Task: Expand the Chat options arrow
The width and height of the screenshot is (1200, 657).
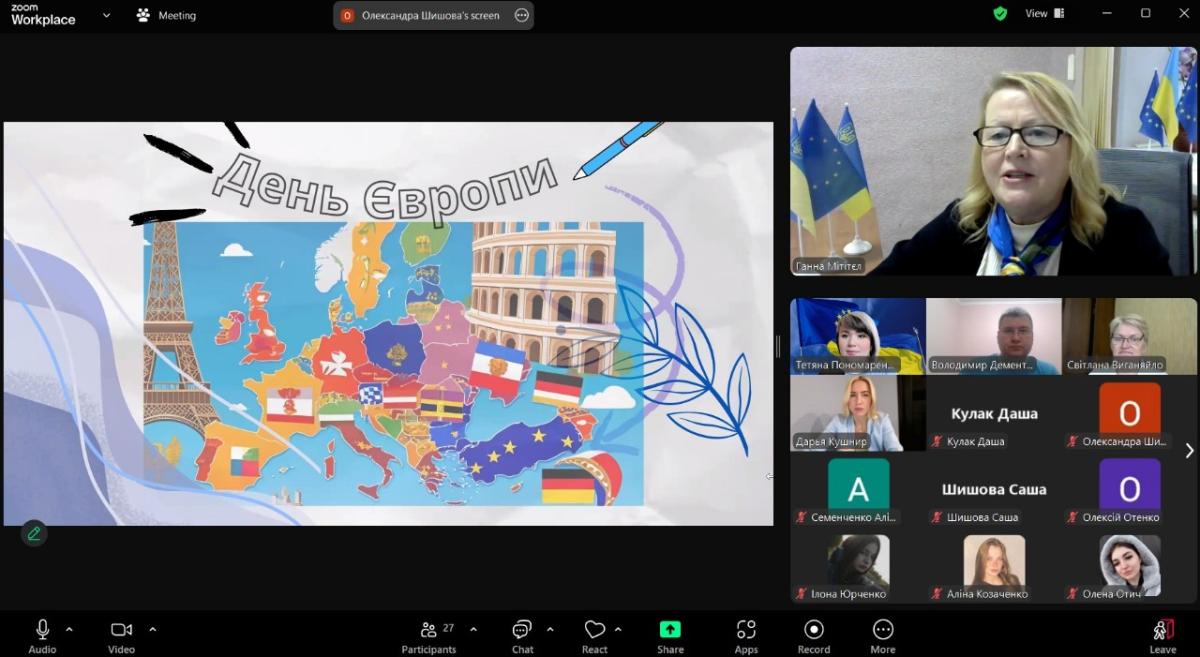Action: click(550, 629)
